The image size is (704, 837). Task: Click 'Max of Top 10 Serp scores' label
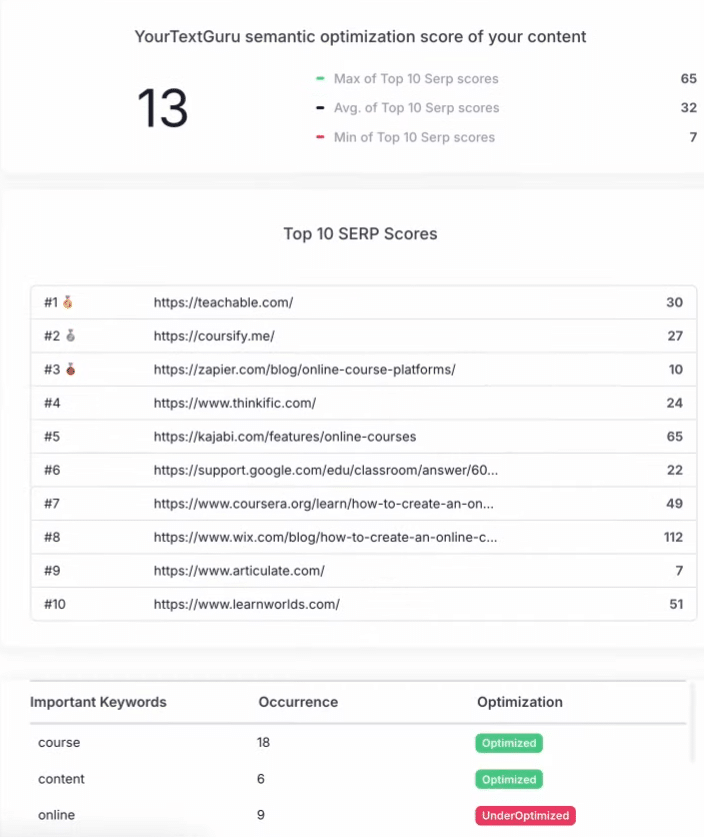point(416,78)
